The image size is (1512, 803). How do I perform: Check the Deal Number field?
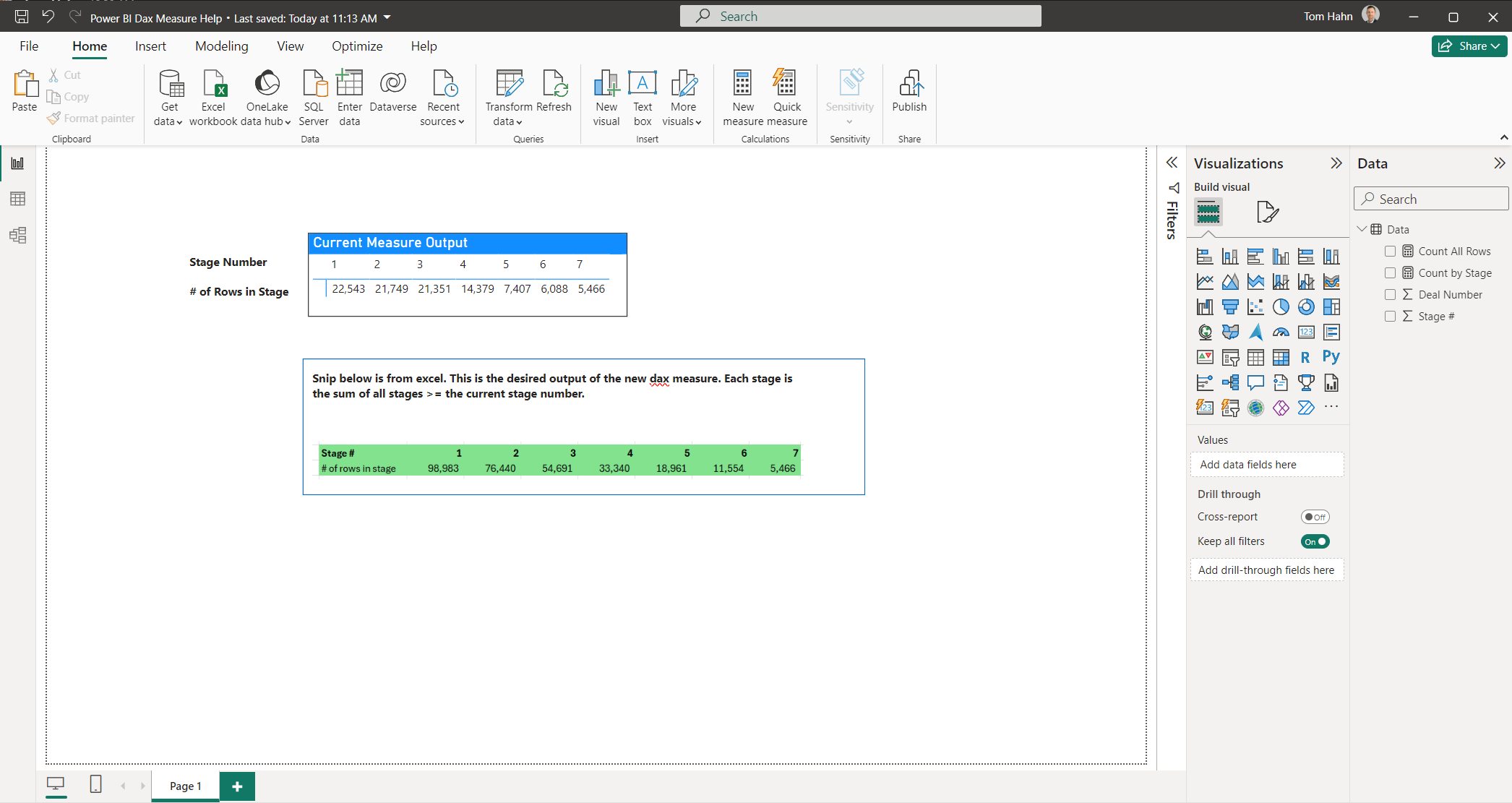click(1390, 295)
